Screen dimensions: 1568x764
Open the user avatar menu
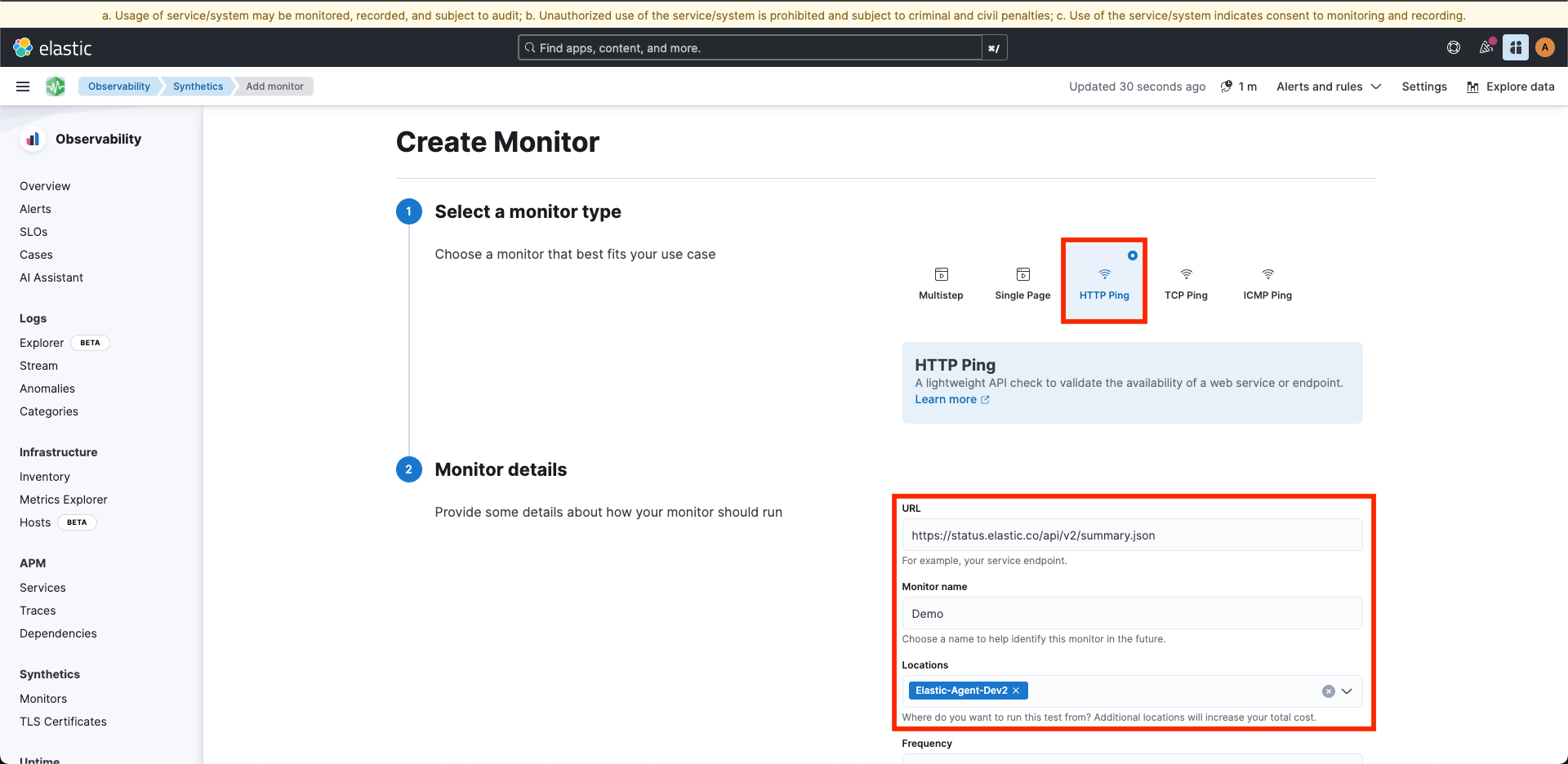click(1544, 48)
